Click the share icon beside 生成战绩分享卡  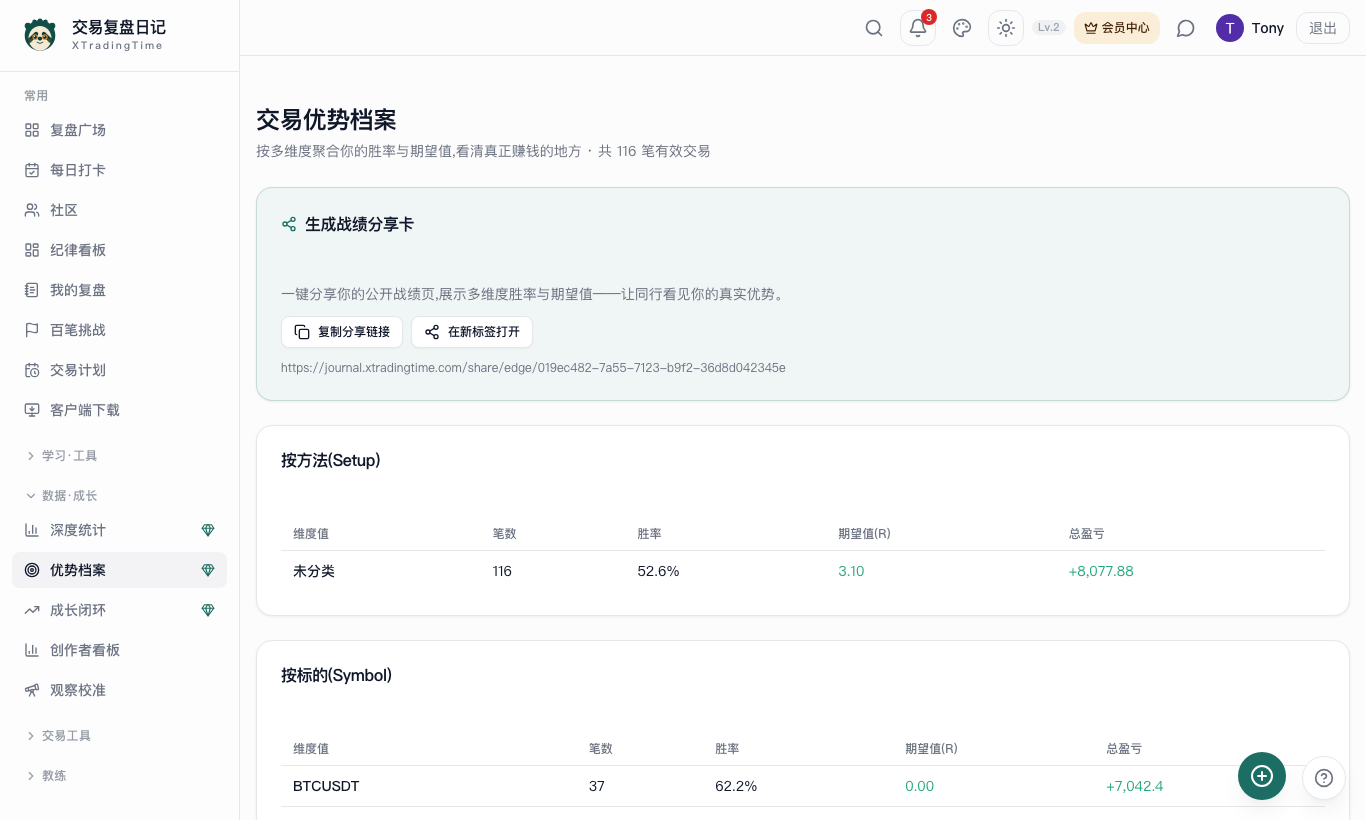tap(289, 225)
